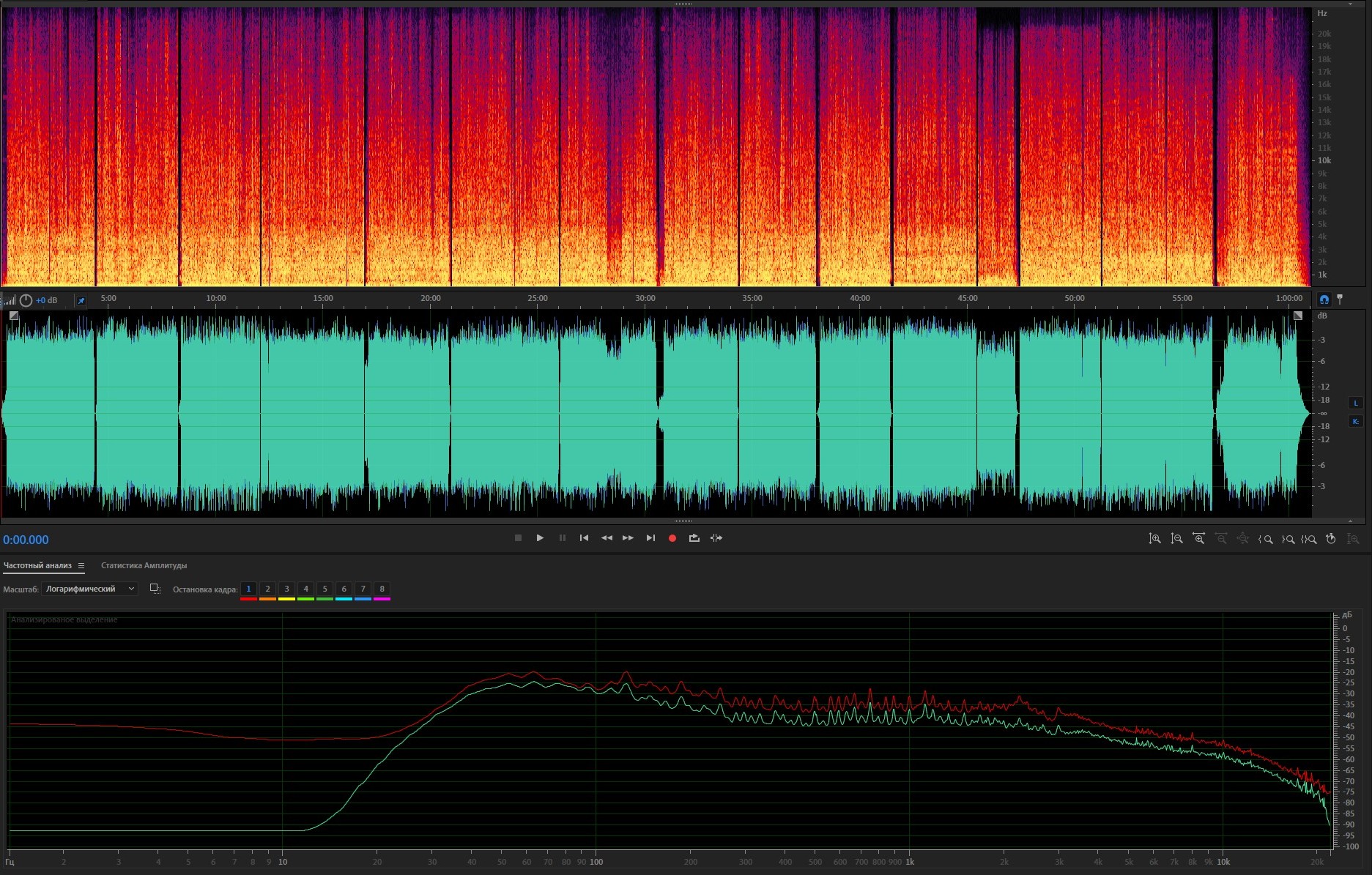The width and height of the screenshot is (1372, 875).
Task: Open the Частотный анализ panel menu
Action: pyautogui.click(x=81, y=566)
